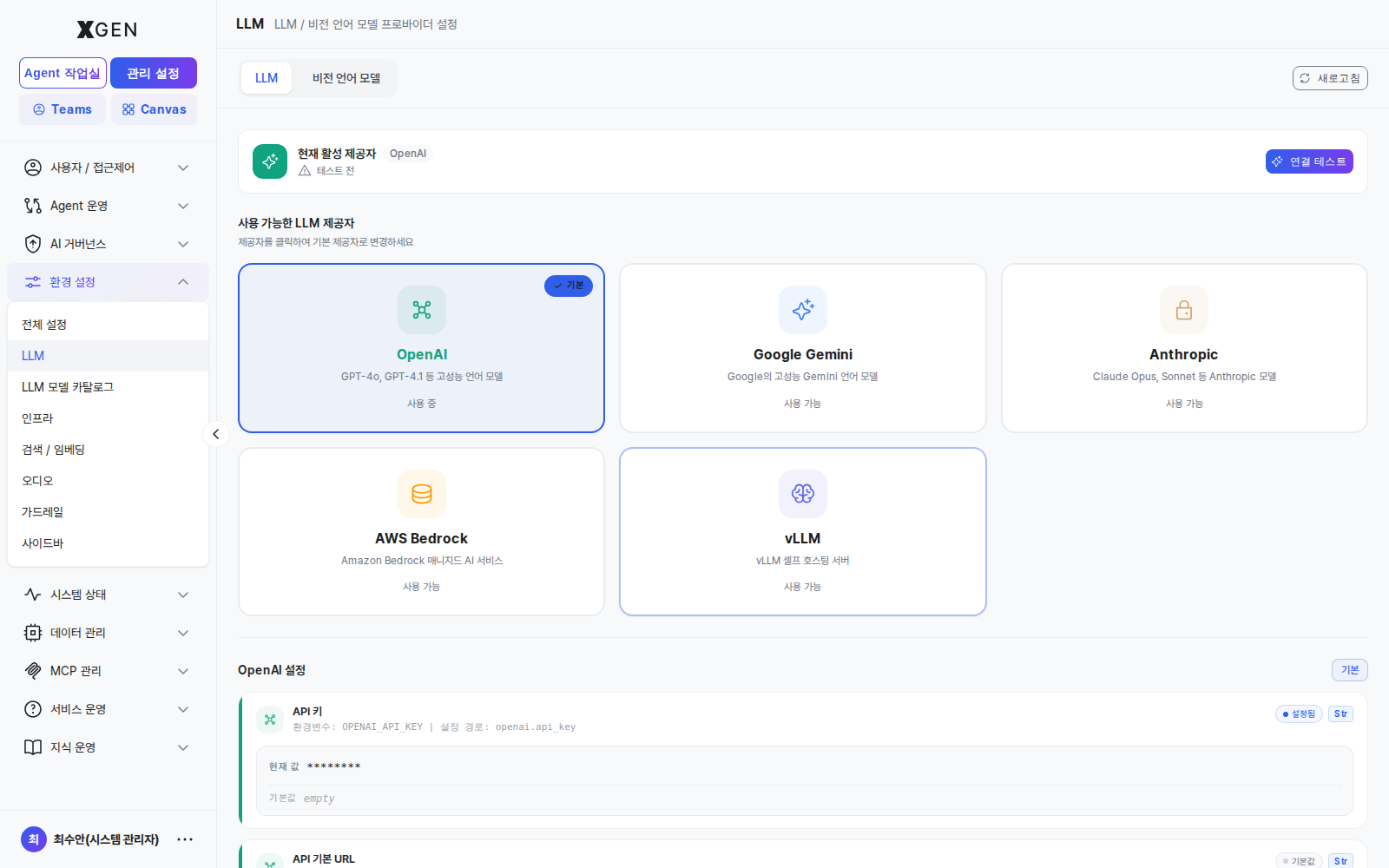Click the 새로고침 refresh button
Image resolution: width=1389 pixels, height=868 pixels.
(1330, 78)
